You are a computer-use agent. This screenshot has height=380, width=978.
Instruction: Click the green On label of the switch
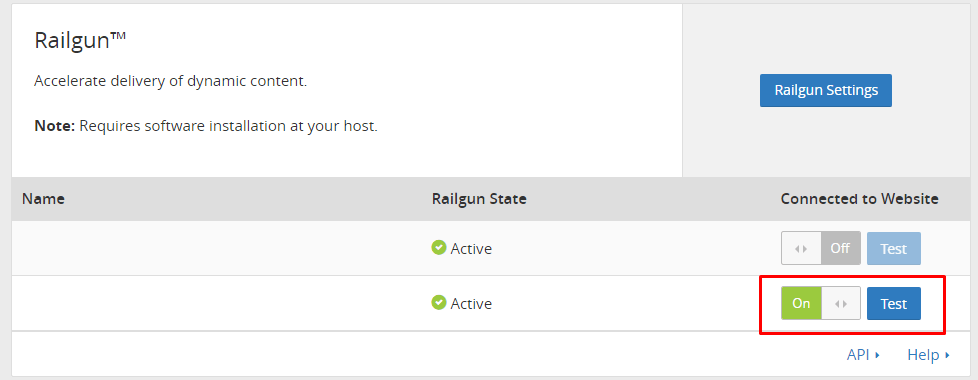[x=801, y=304]
